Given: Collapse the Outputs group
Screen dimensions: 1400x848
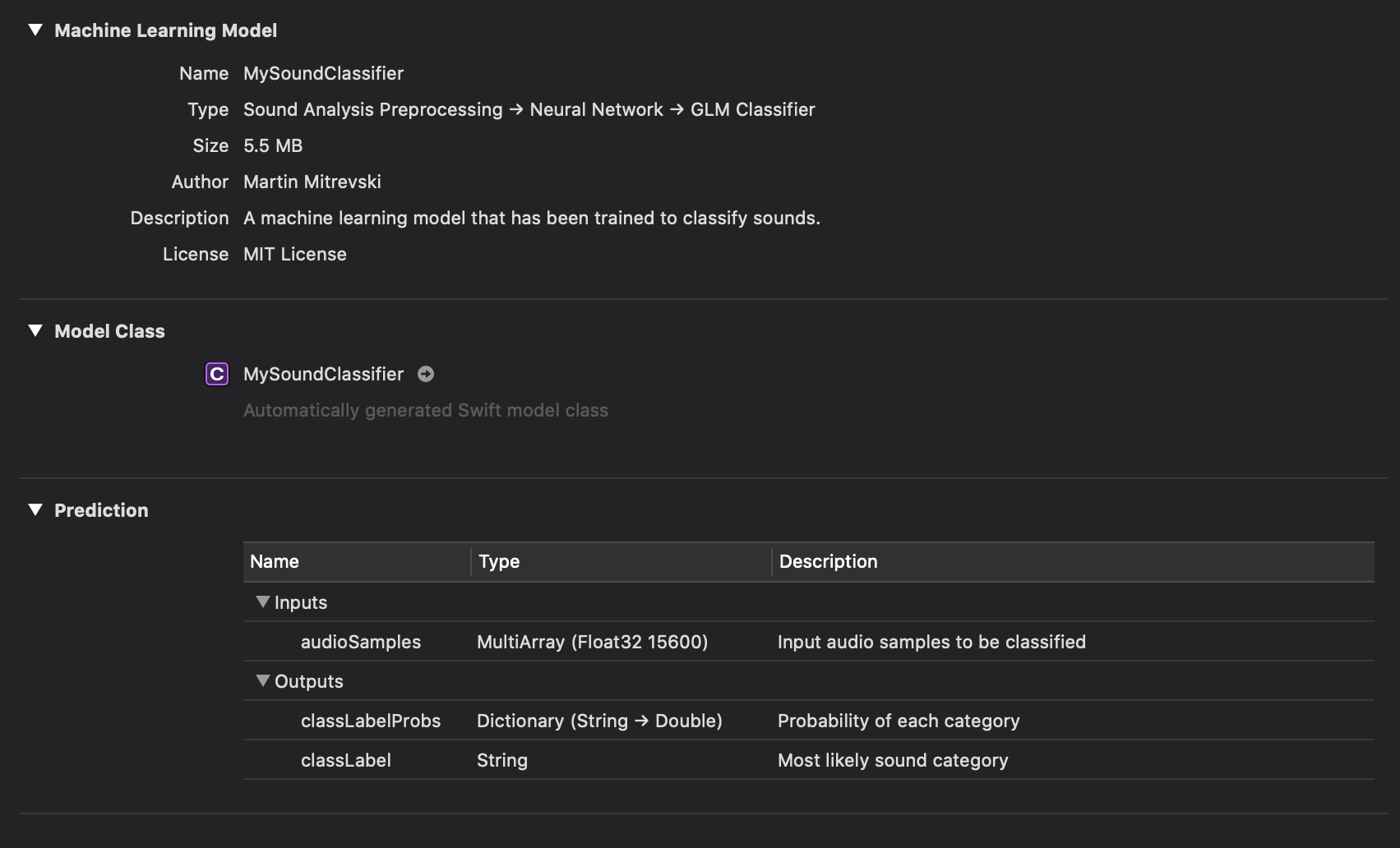Looking at the screenshot, I should [263, 680].
